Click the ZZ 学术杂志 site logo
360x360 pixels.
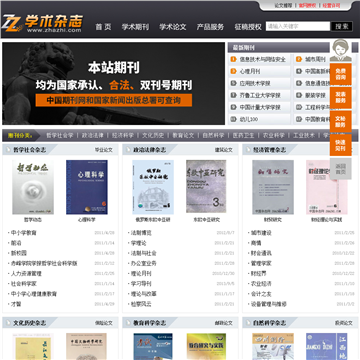pyautogui.click(x=42, y=23)
